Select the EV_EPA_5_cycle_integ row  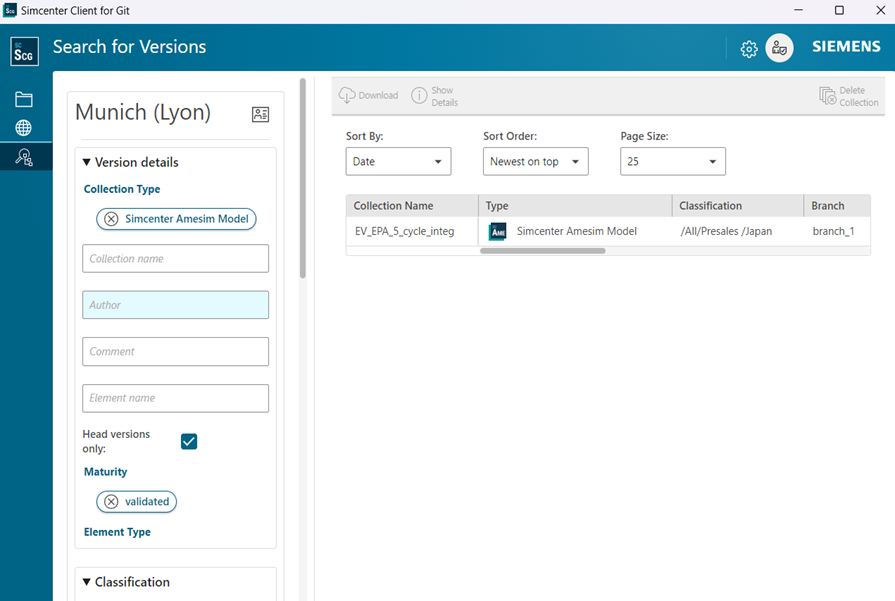coord(608,231)
